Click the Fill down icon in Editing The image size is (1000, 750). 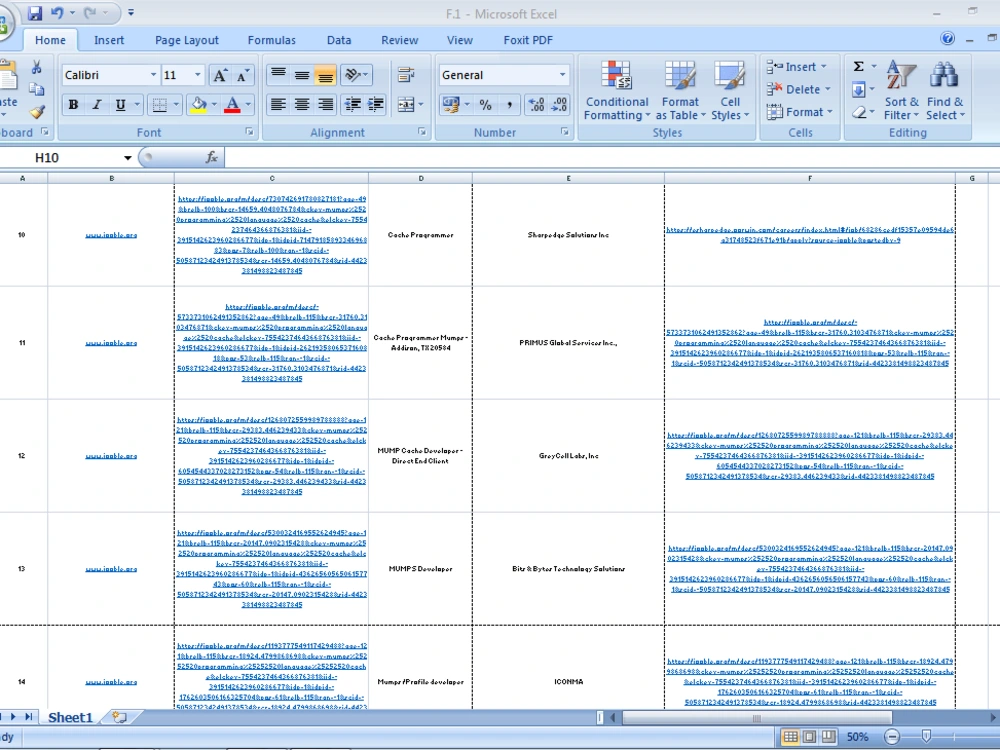click(859, 89)
